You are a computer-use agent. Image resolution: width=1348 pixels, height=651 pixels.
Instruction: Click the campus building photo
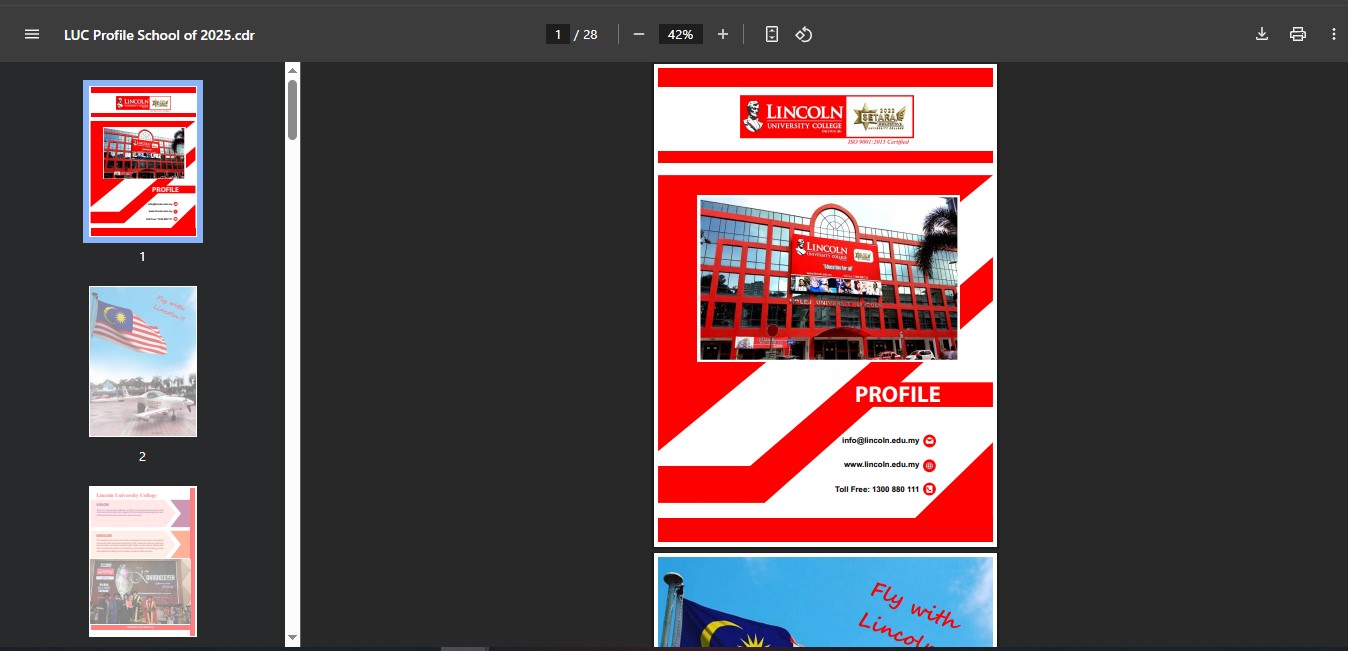point(828,278)
